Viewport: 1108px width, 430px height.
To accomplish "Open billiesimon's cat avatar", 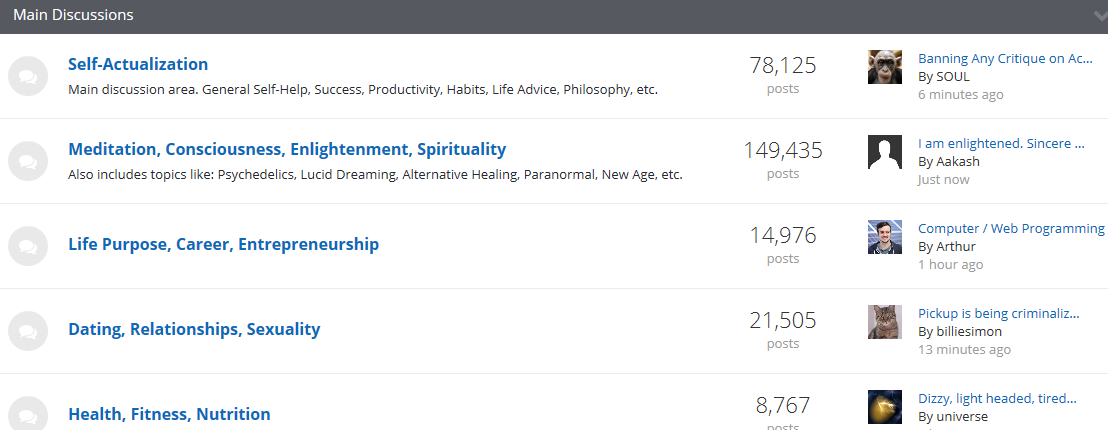I will pyautogui.click(x=885, y=322).
